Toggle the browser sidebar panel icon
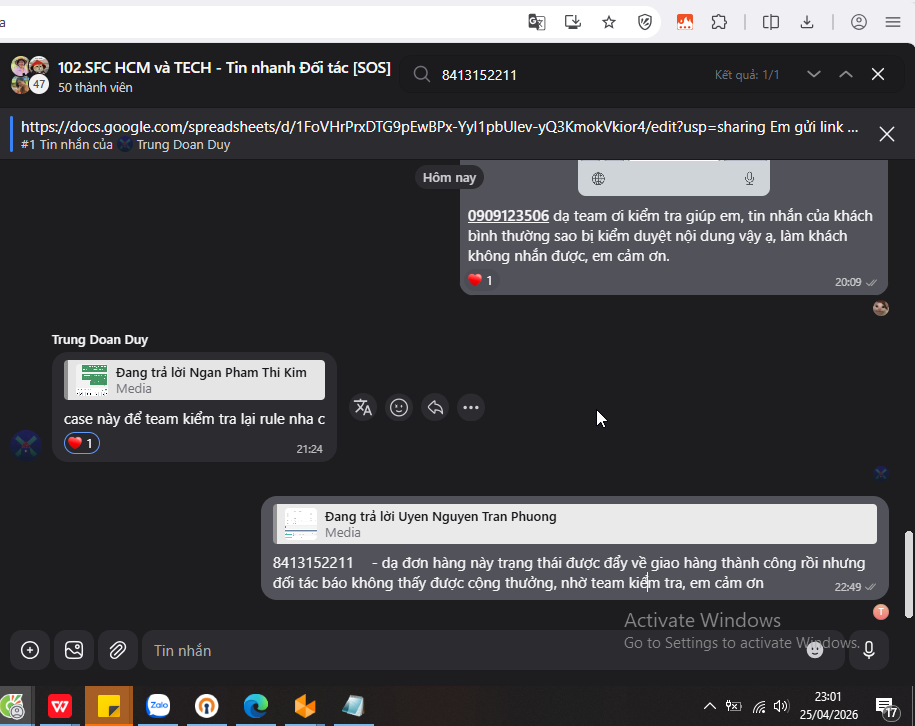915x726 pixels. pyautogui.click(x=771, y=22)
